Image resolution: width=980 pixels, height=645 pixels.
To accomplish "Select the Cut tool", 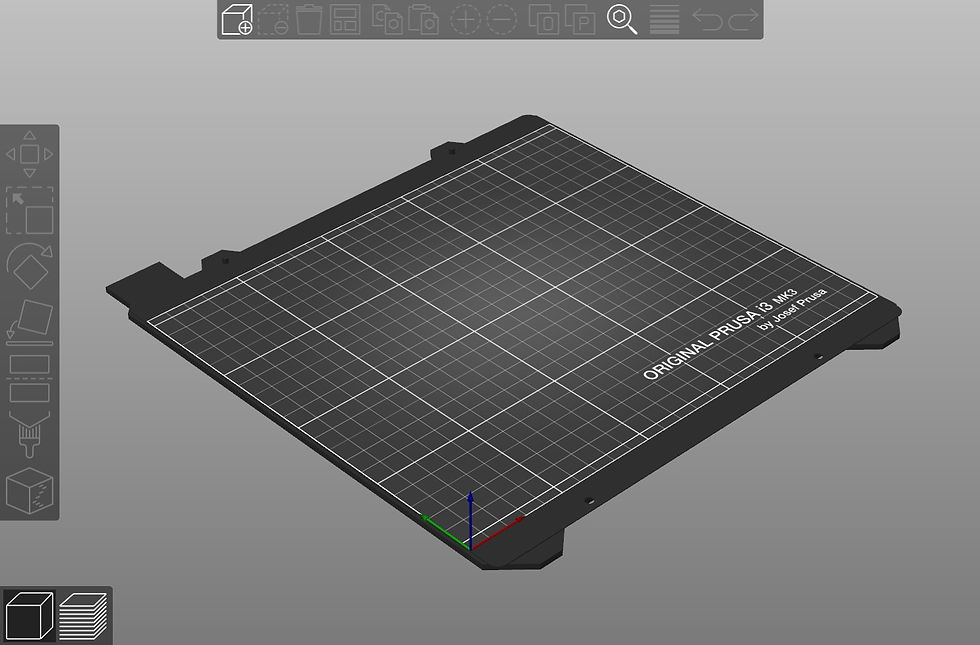I will (29, 379).
